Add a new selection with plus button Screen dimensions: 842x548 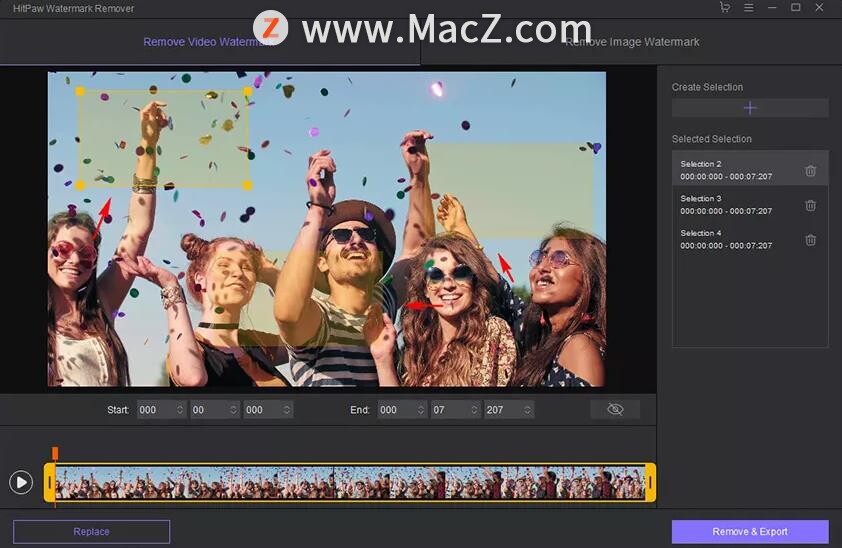(x=750, y=108)
